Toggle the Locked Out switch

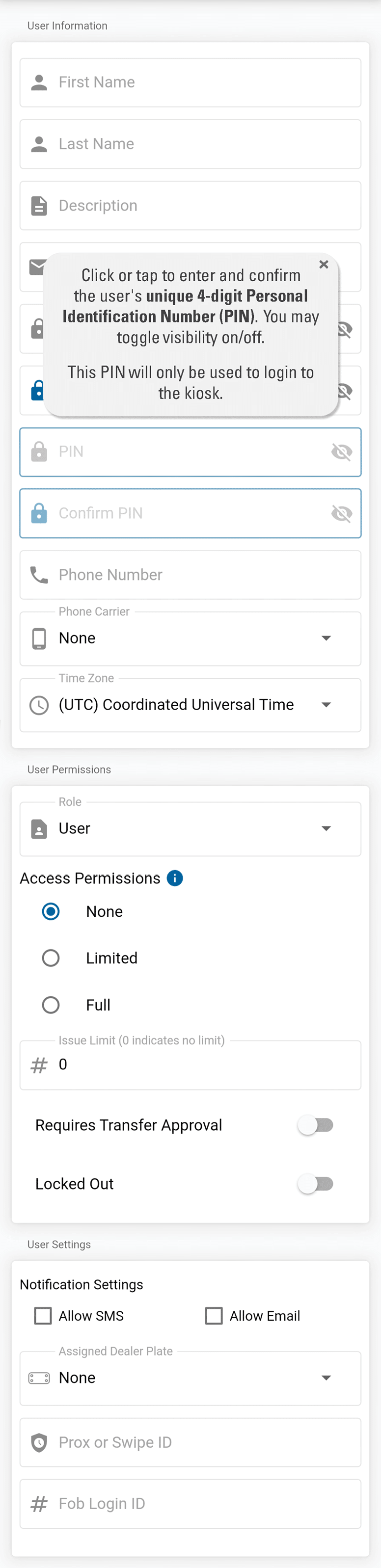coord(315,1183)
